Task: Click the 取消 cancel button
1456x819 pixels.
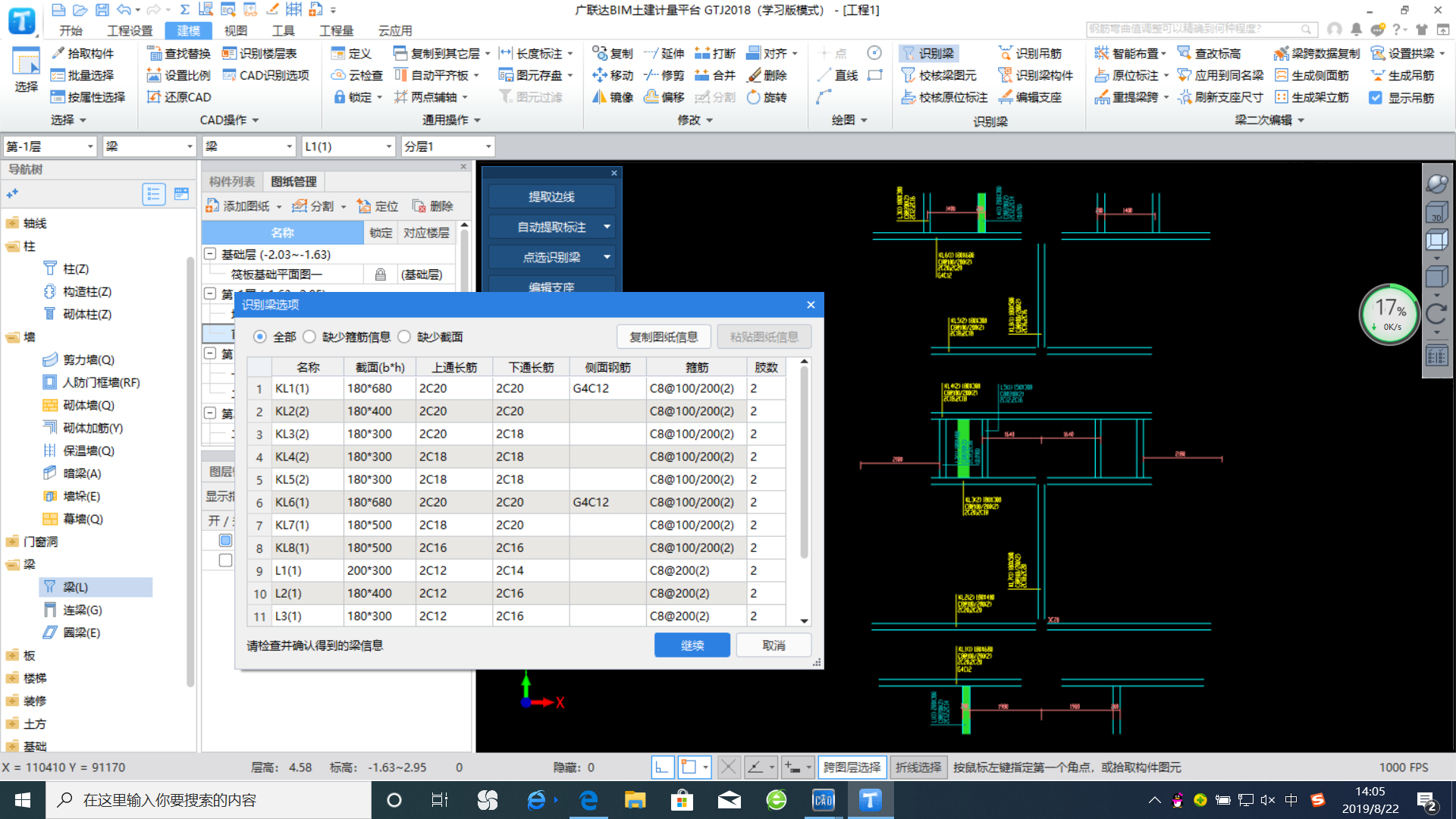Action: 773,645
